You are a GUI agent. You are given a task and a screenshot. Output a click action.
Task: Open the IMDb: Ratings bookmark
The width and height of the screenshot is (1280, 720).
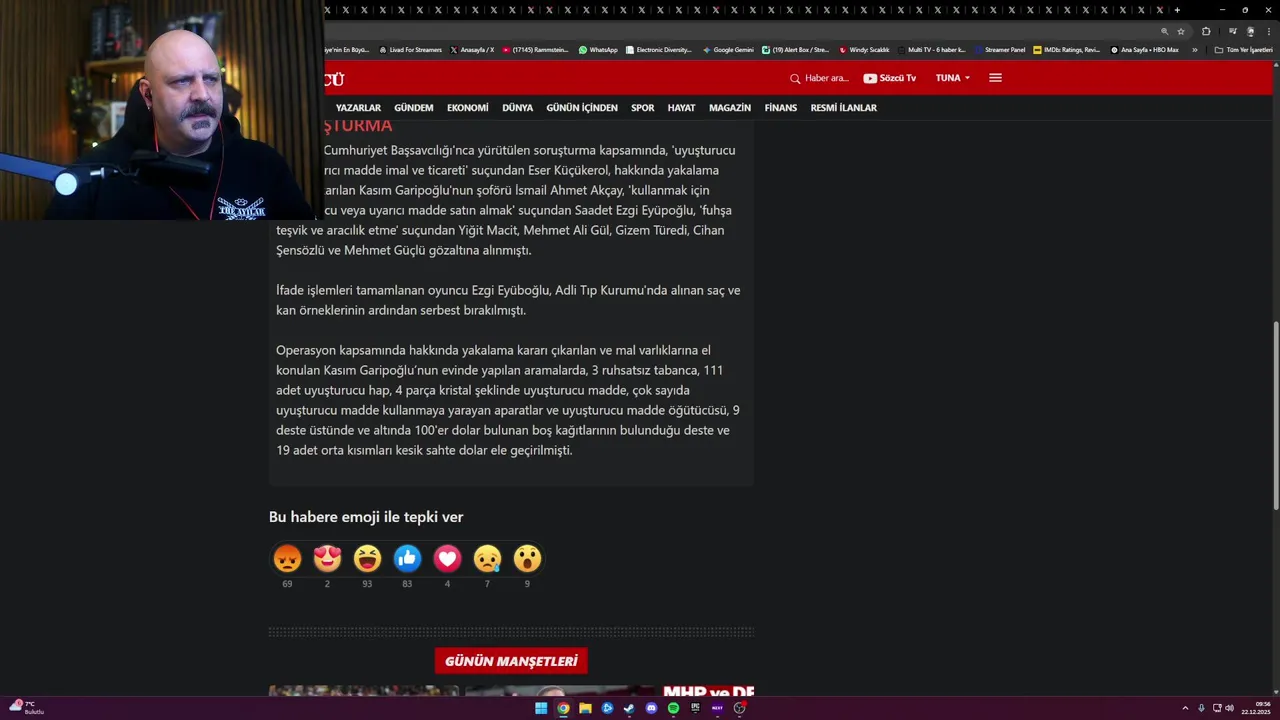tap(1067, 50)
